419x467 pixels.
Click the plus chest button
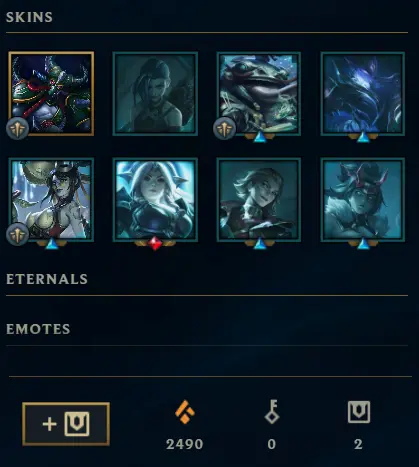click(66, 424)
